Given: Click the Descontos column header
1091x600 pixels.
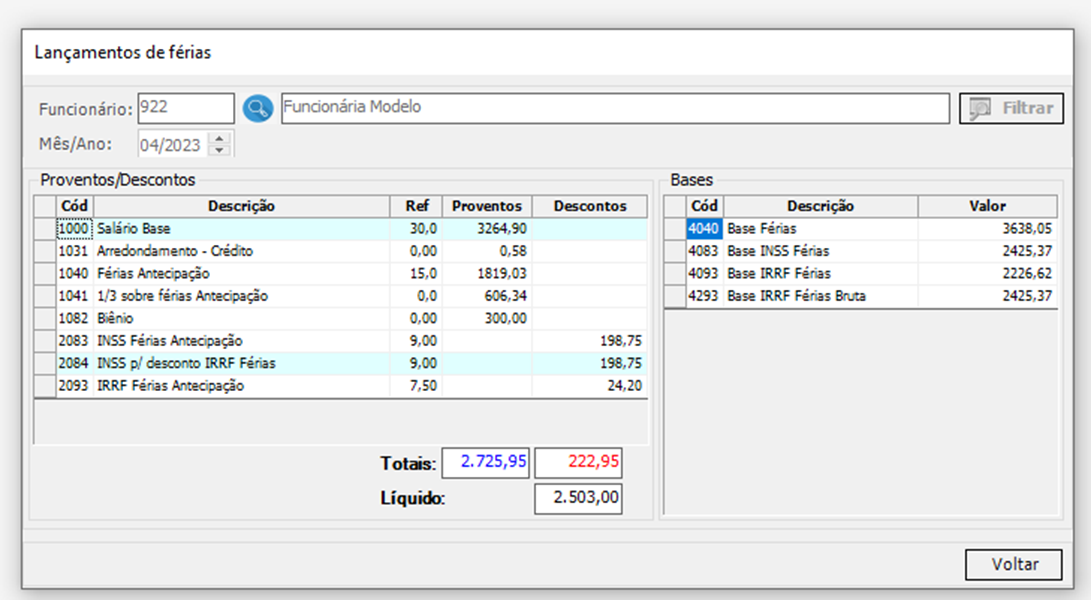Looking at the screenshot, I should click(589, 206).
